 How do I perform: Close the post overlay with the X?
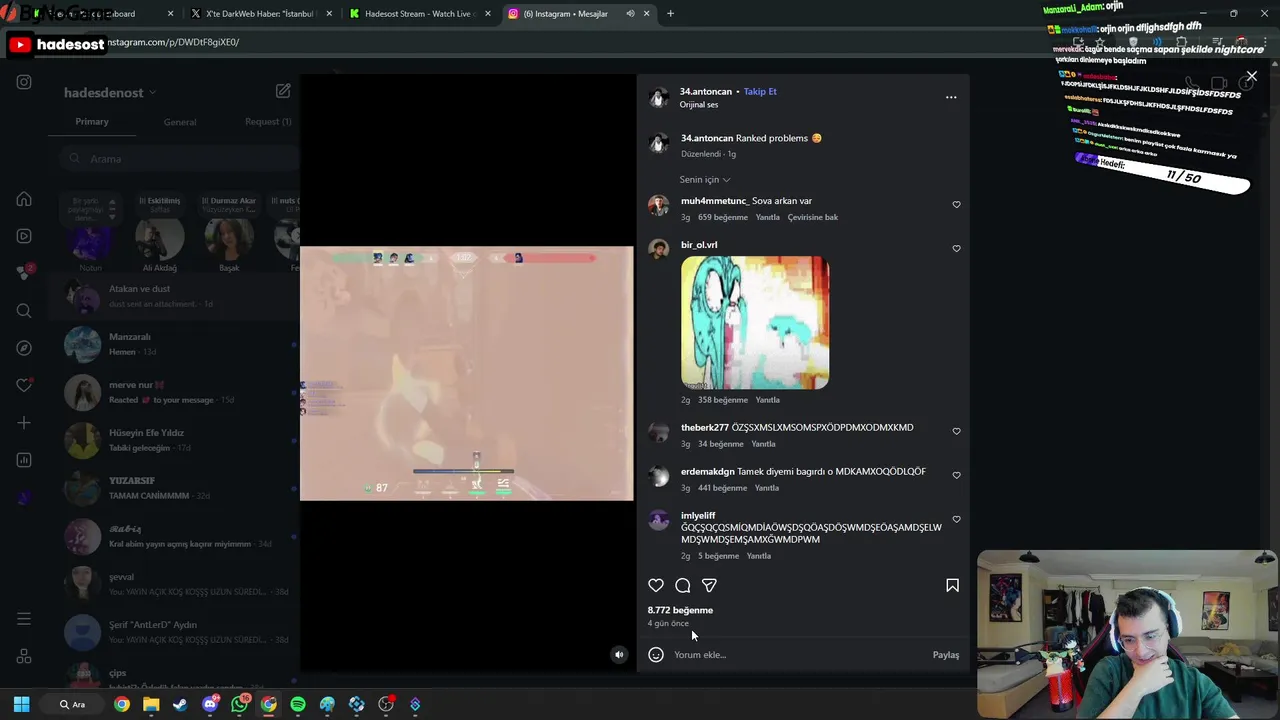point(1251,76)
